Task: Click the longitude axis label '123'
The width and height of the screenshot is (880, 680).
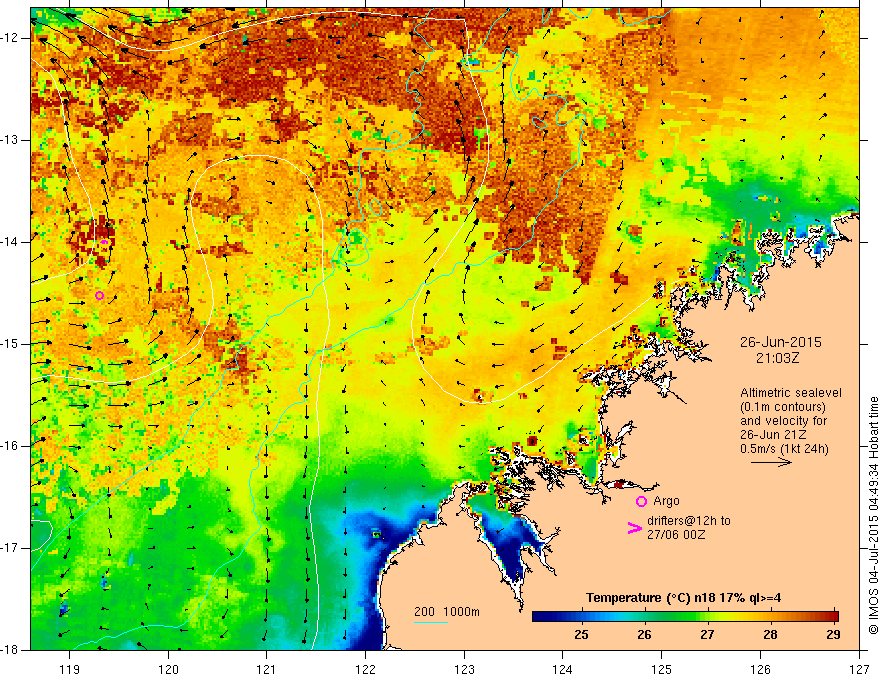Action: (x=464, y=670)
